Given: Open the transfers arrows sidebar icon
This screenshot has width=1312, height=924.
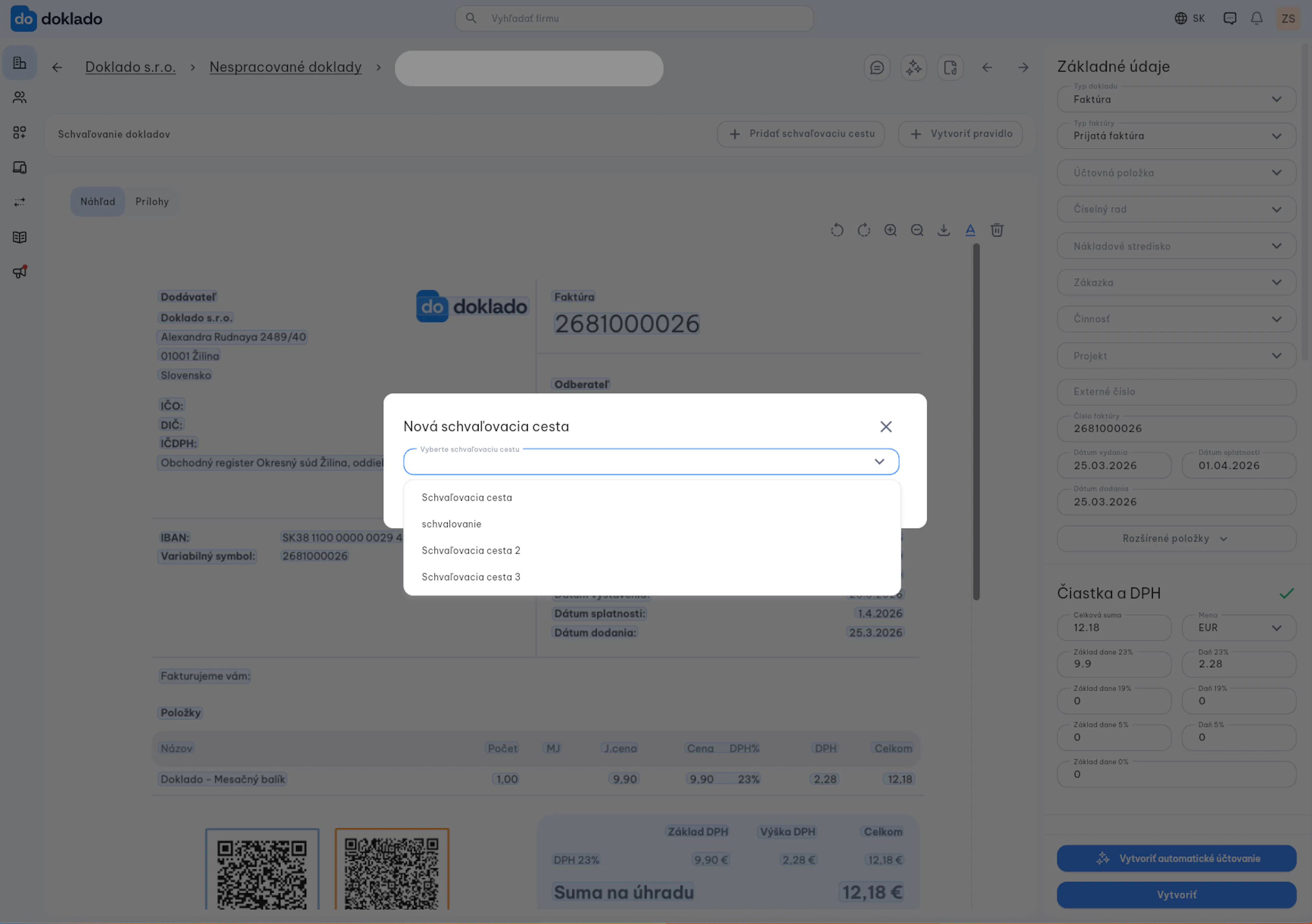Looking at the screenshot, I should pos(20,202).
